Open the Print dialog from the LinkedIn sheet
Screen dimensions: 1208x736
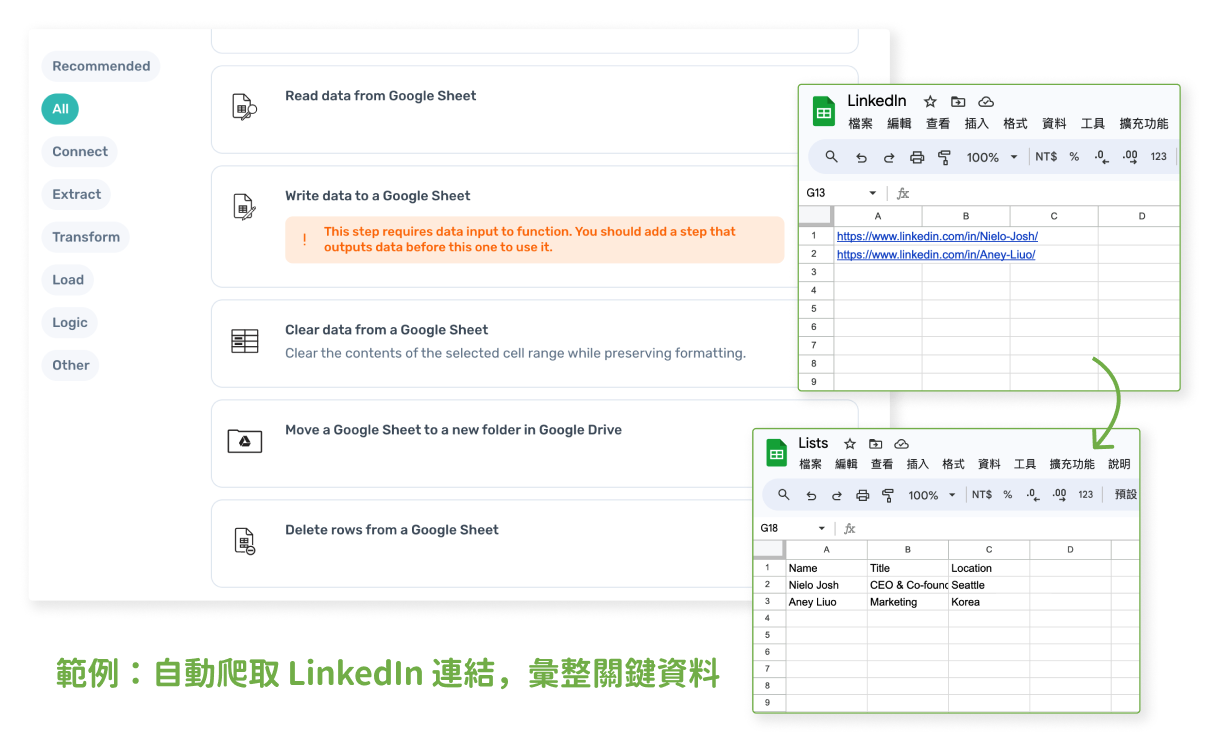pos(917,156)
